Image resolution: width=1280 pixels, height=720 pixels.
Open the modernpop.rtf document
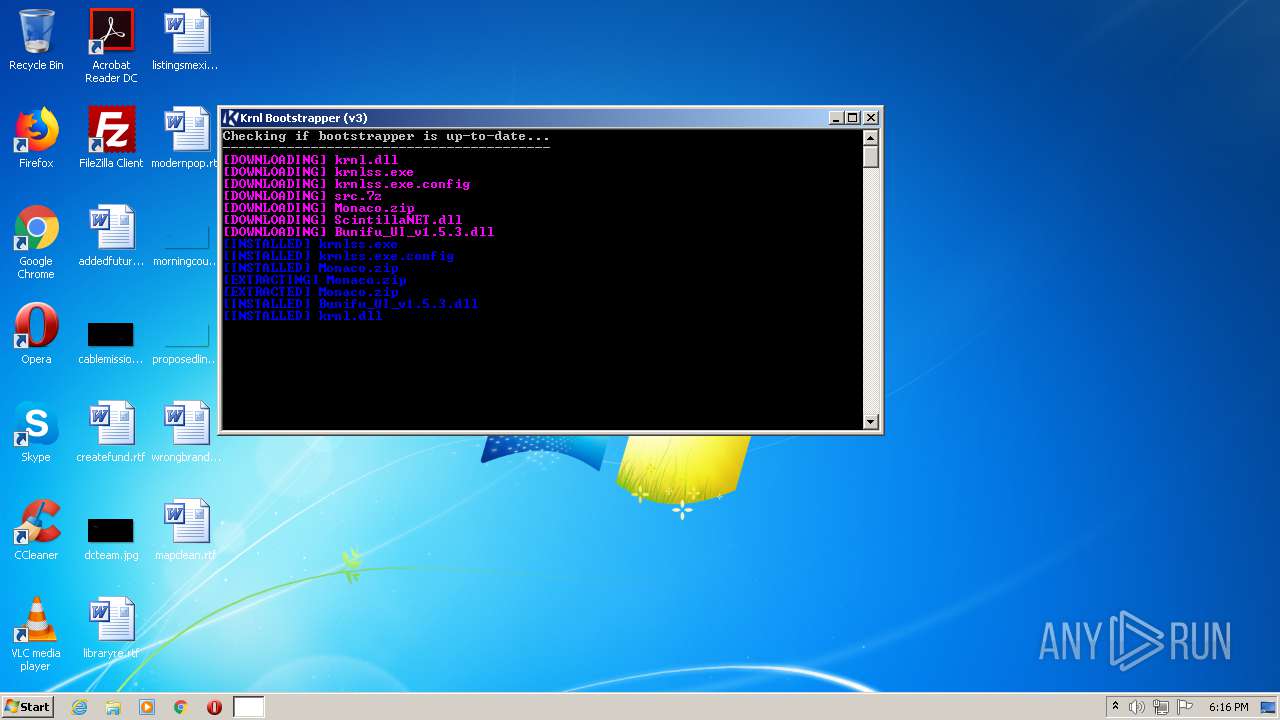[x=185, y=138]
